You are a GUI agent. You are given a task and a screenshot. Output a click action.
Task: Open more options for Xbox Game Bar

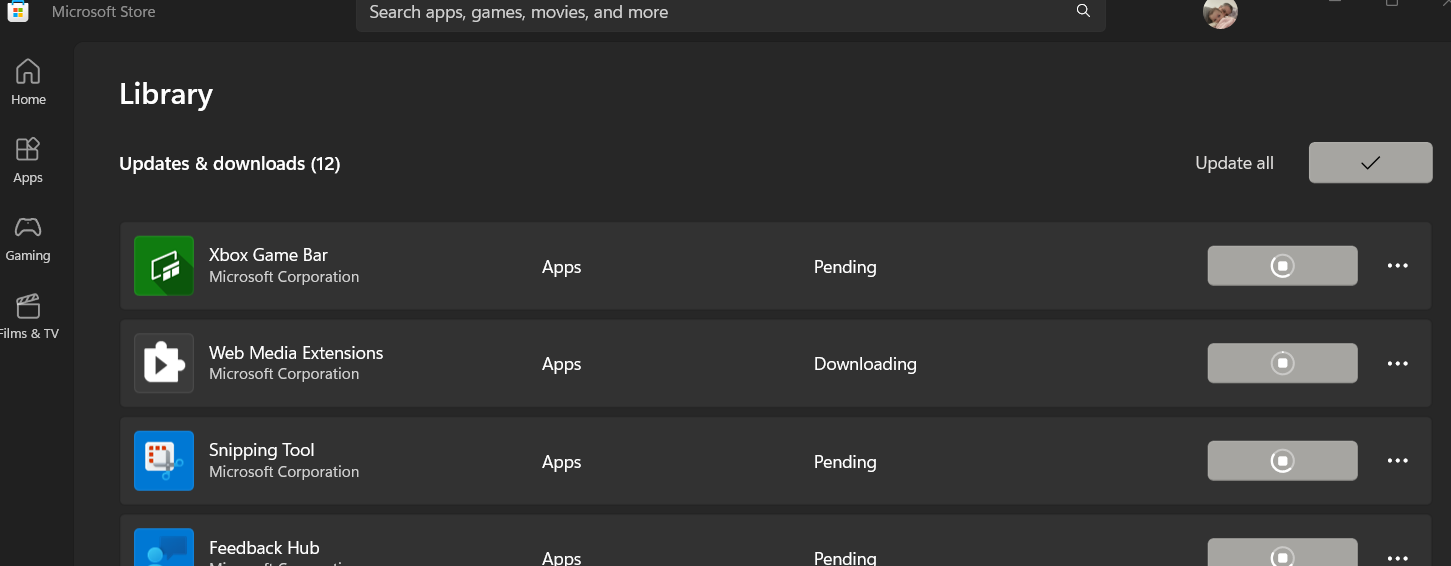point(1398,266)
